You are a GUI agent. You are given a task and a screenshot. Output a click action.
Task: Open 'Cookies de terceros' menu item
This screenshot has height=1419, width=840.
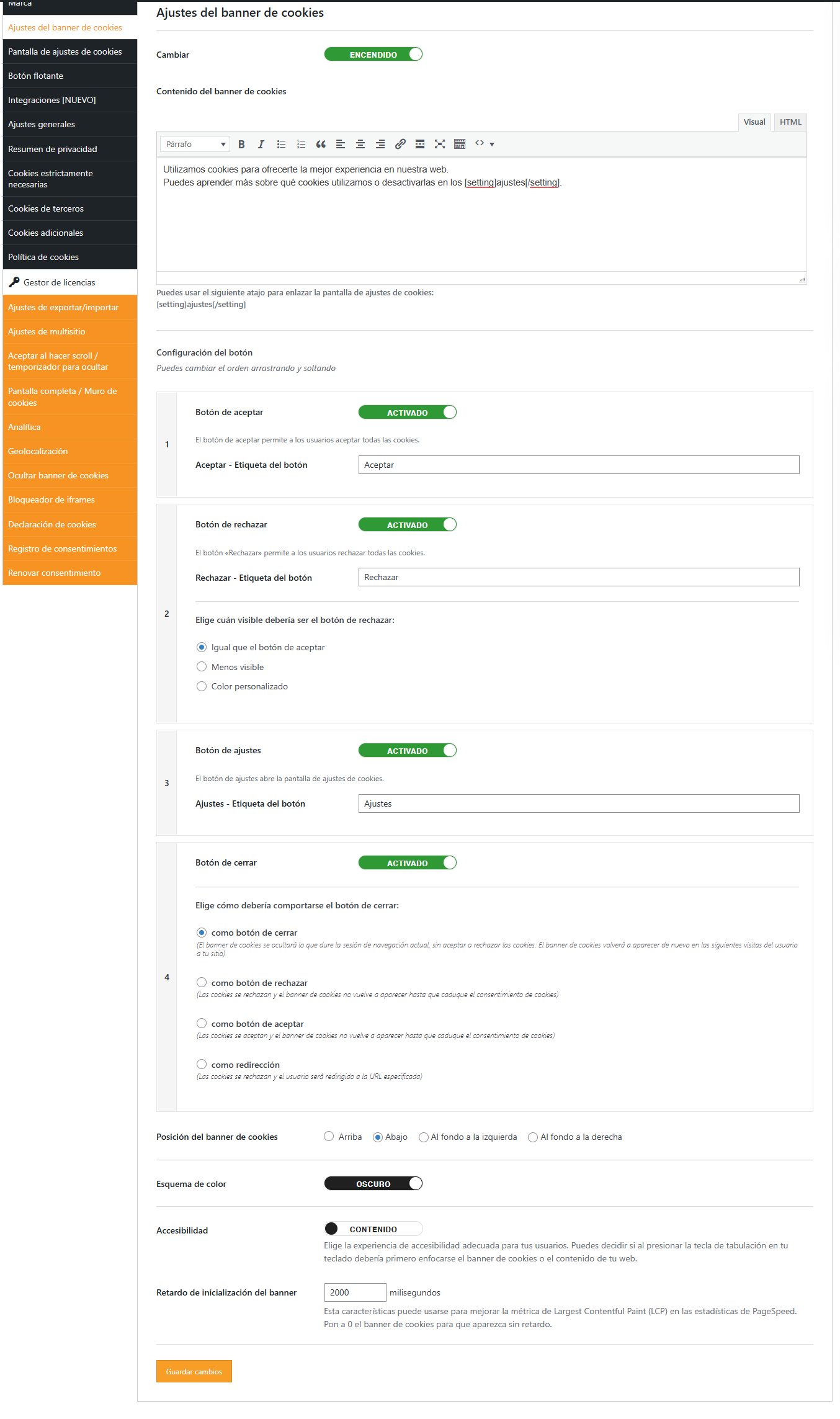[x=70, y=208]
